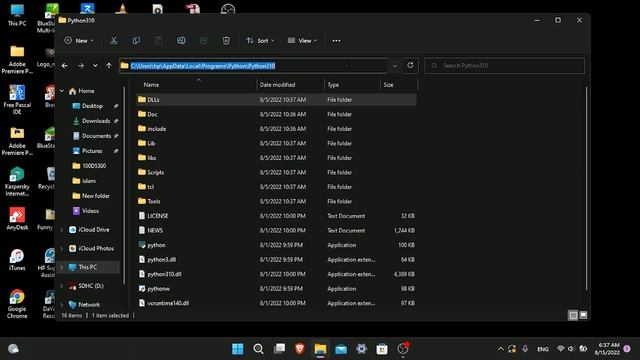This screenshot has height=360, width=640.
Task: Open File Explorer taskbar icon
Action: (320, 349)
